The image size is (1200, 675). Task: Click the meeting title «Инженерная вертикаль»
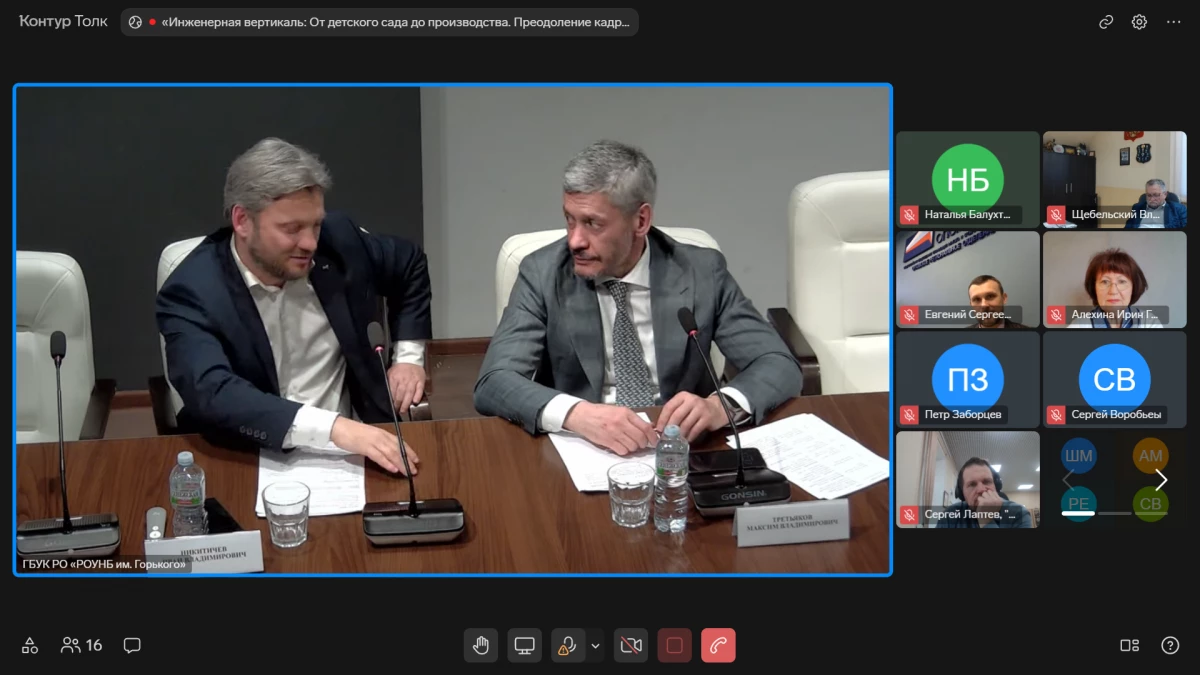[x=395, y=22]
